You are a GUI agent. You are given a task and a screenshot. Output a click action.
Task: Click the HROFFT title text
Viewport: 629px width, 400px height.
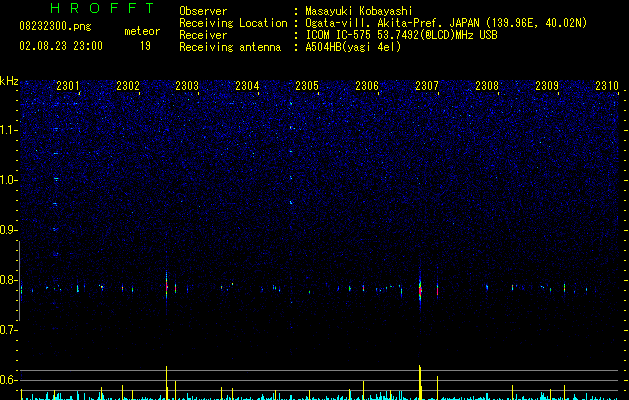tap(103, 8)
